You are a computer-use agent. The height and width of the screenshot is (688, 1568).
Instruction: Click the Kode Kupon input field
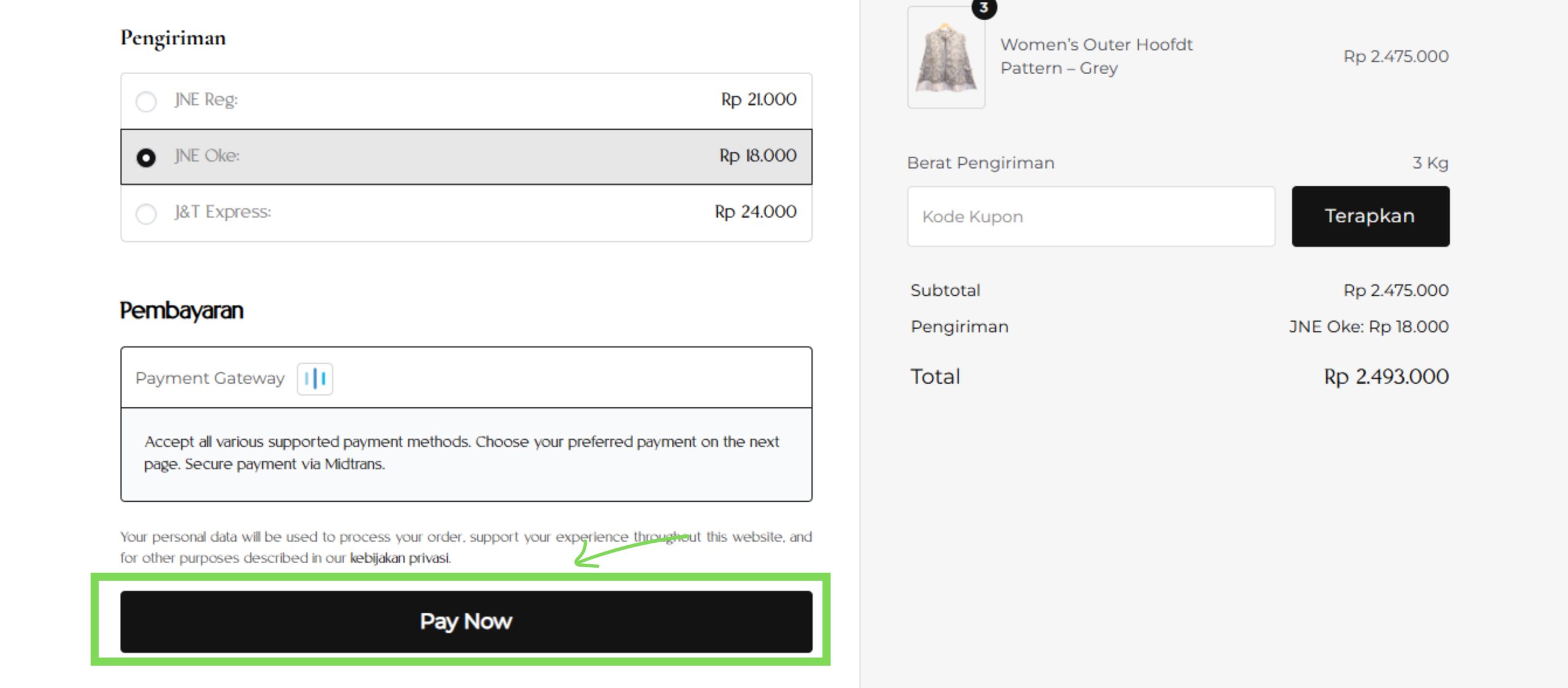1090,217
